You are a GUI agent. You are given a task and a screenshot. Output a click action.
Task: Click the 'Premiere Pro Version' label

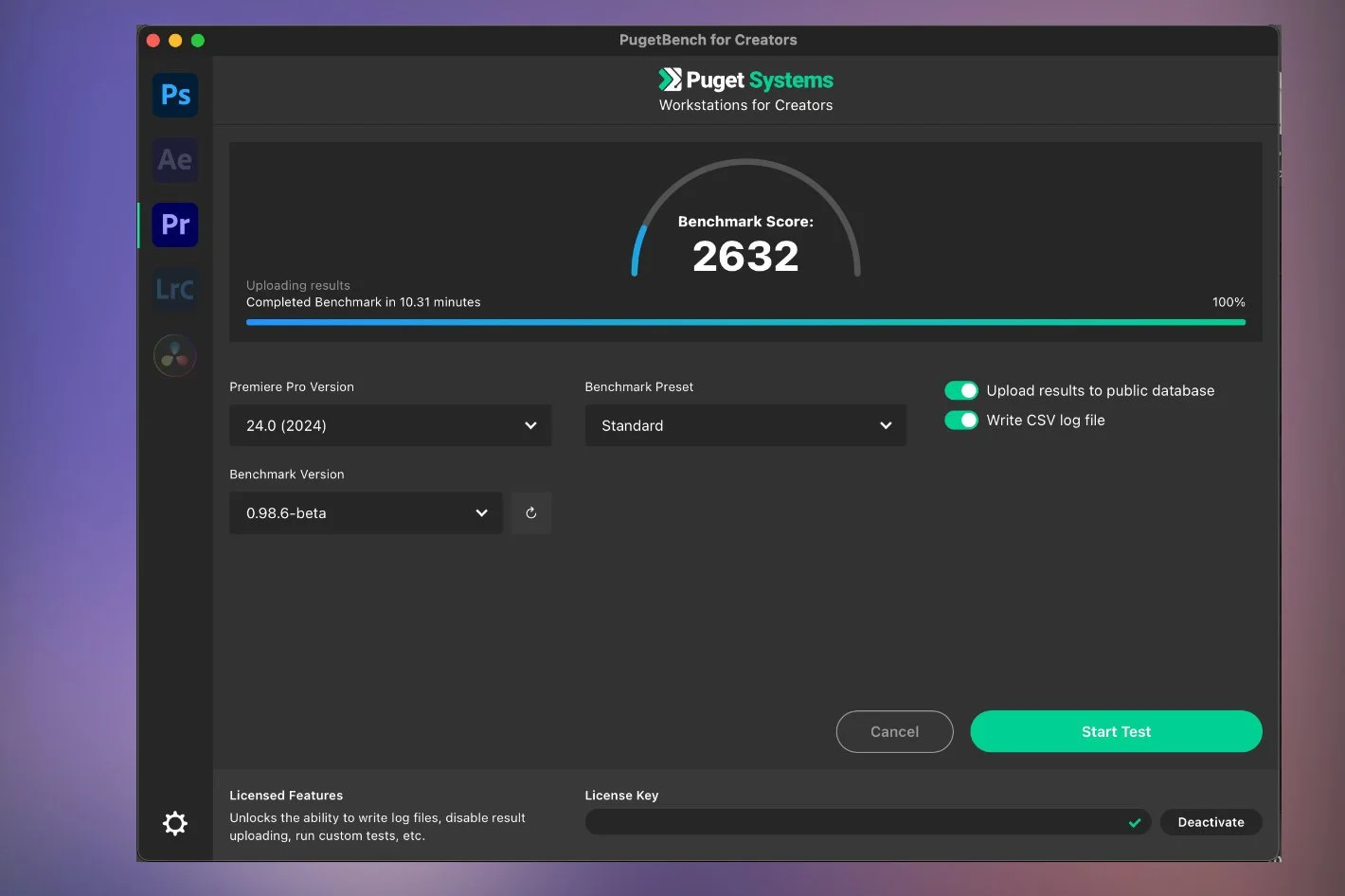[292, 386]
